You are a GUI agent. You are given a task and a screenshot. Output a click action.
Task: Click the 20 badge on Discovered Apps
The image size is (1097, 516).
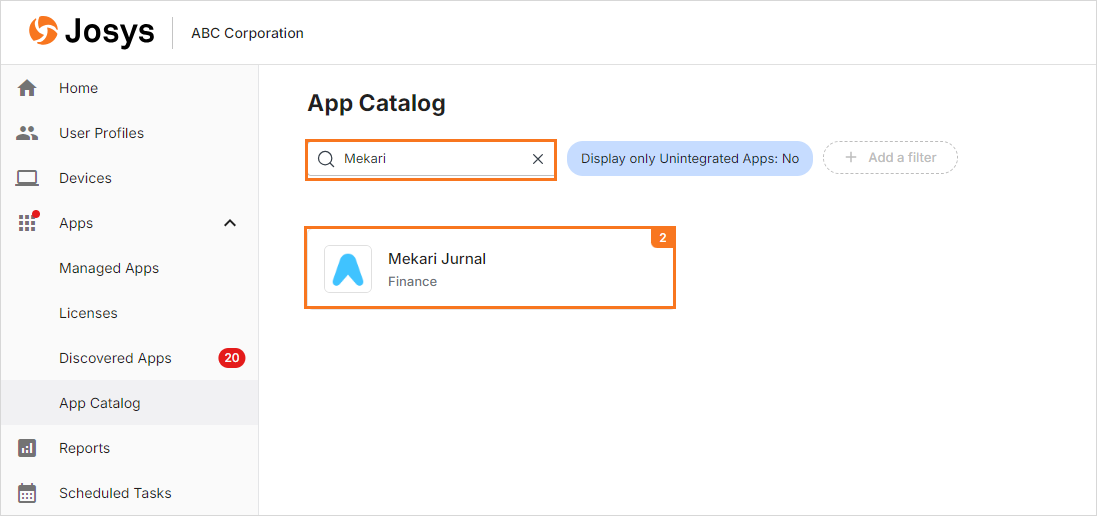click(x=232, y=359)
